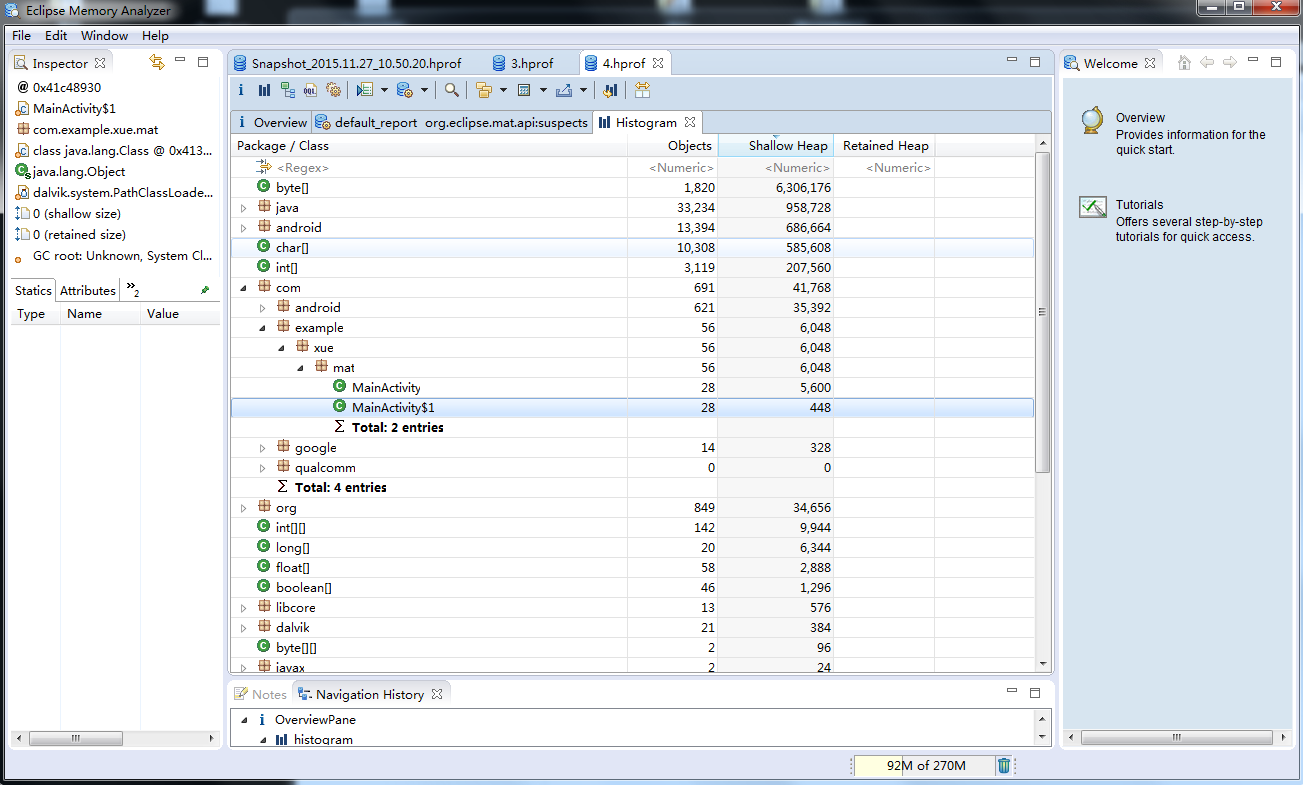1303x785 pixels.
Task: Click the Overview globe icon in Welcome
Action: point(1092,120)
